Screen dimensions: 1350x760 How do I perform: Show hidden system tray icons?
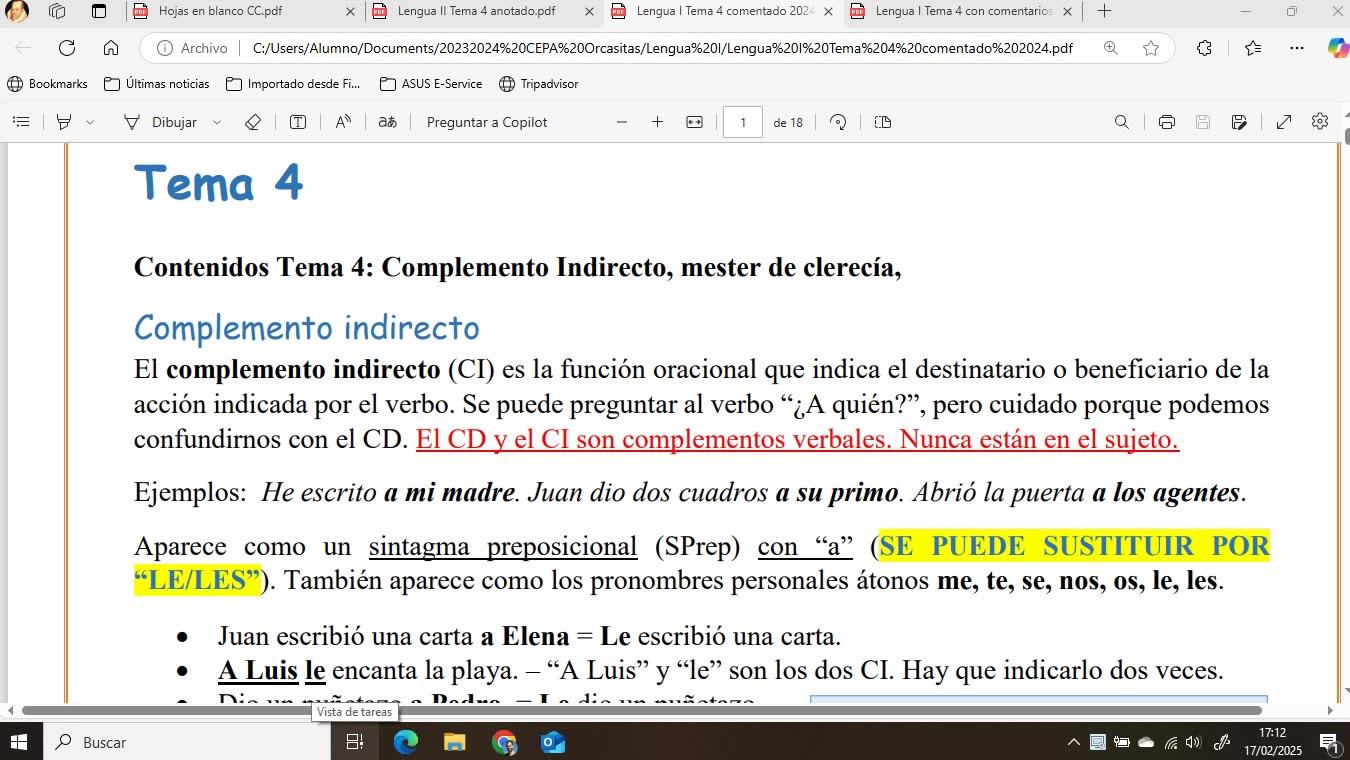(x=1073, y=743)
